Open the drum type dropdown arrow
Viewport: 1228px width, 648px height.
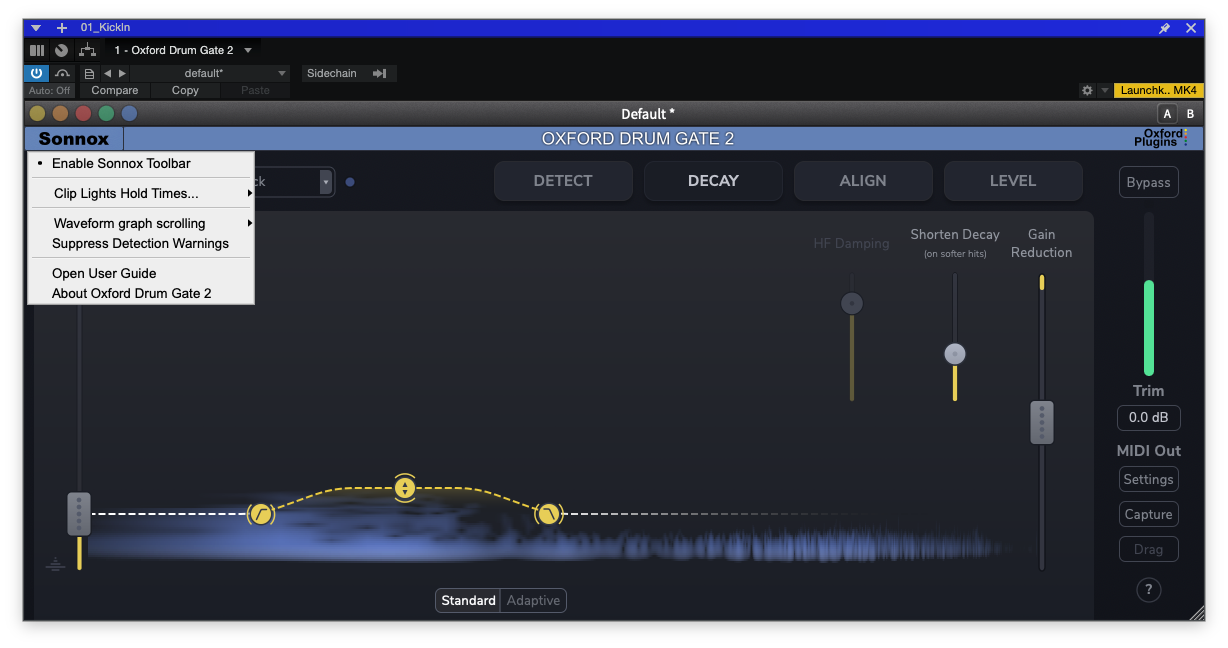326,182
